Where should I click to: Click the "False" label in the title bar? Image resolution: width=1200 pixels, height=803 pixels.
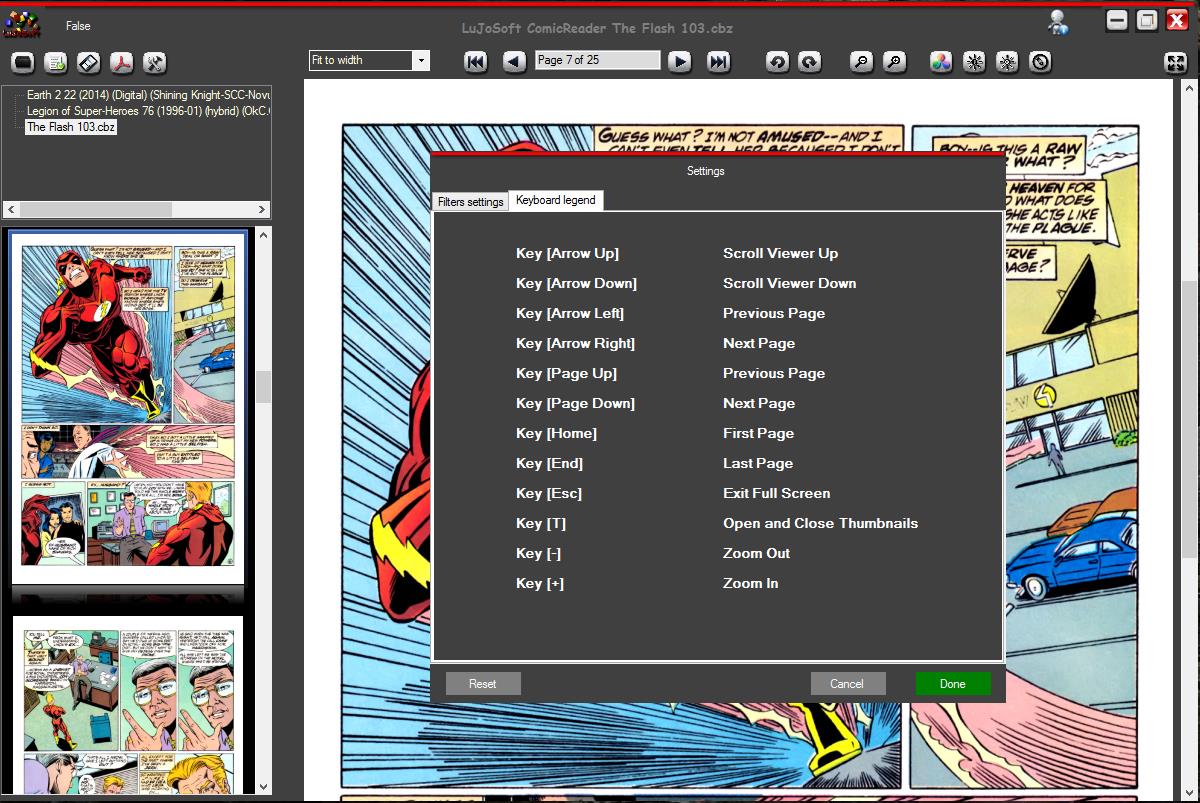(78, 26)
